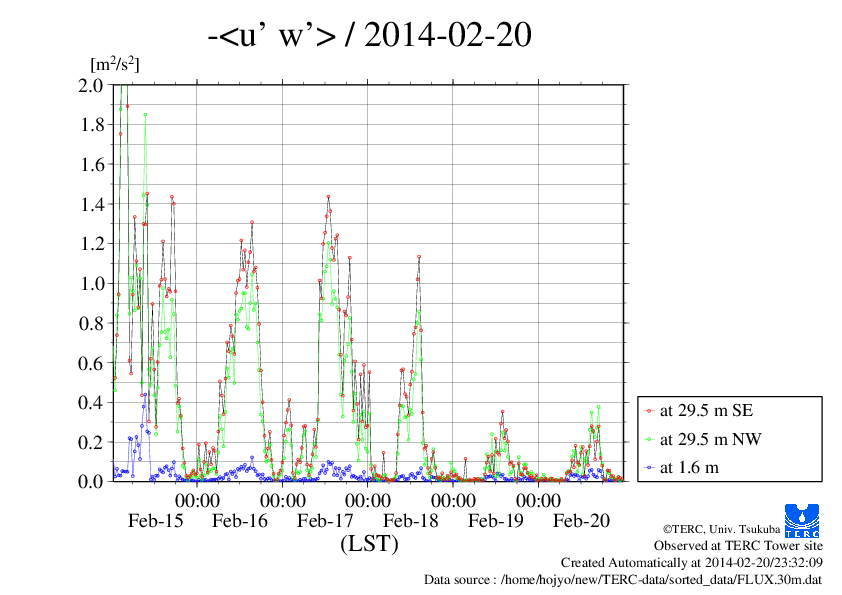This screenshot has height=595, width=842.
Task: Click the '[m2/s2]' unit label
Action: [115, 64]
